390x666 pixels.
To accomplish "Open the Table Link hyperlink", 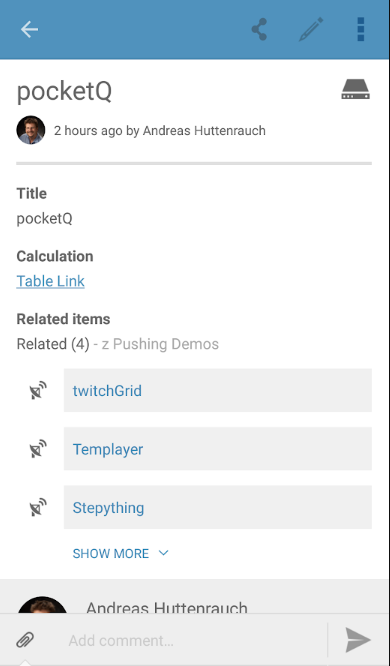I will [x=51, y=281].
